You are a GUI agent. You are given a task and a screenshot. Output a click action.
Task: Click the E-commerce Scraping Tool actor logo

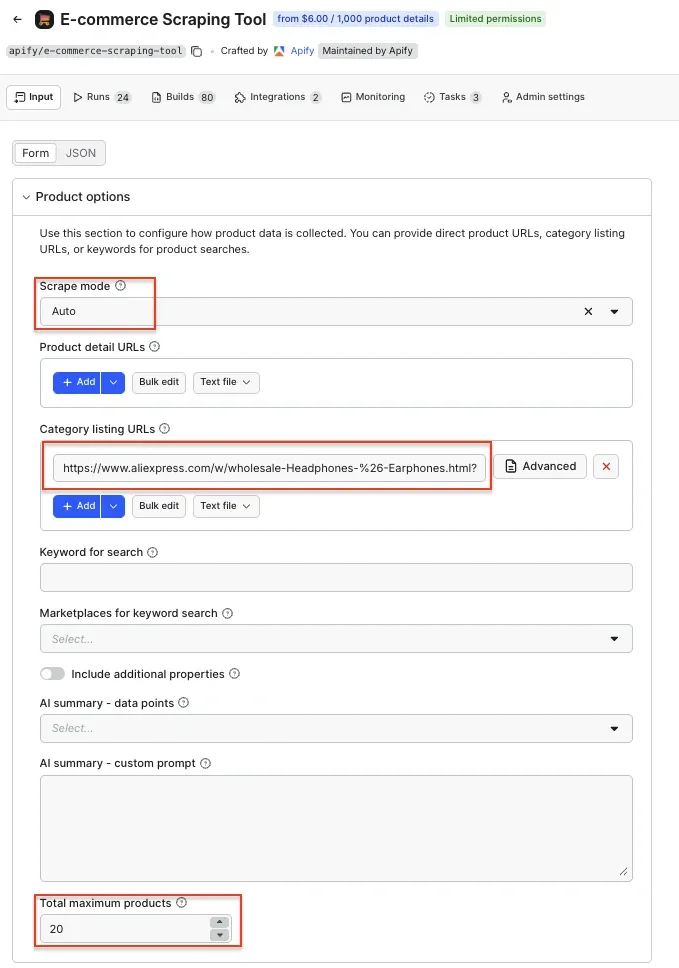point(44,20)
